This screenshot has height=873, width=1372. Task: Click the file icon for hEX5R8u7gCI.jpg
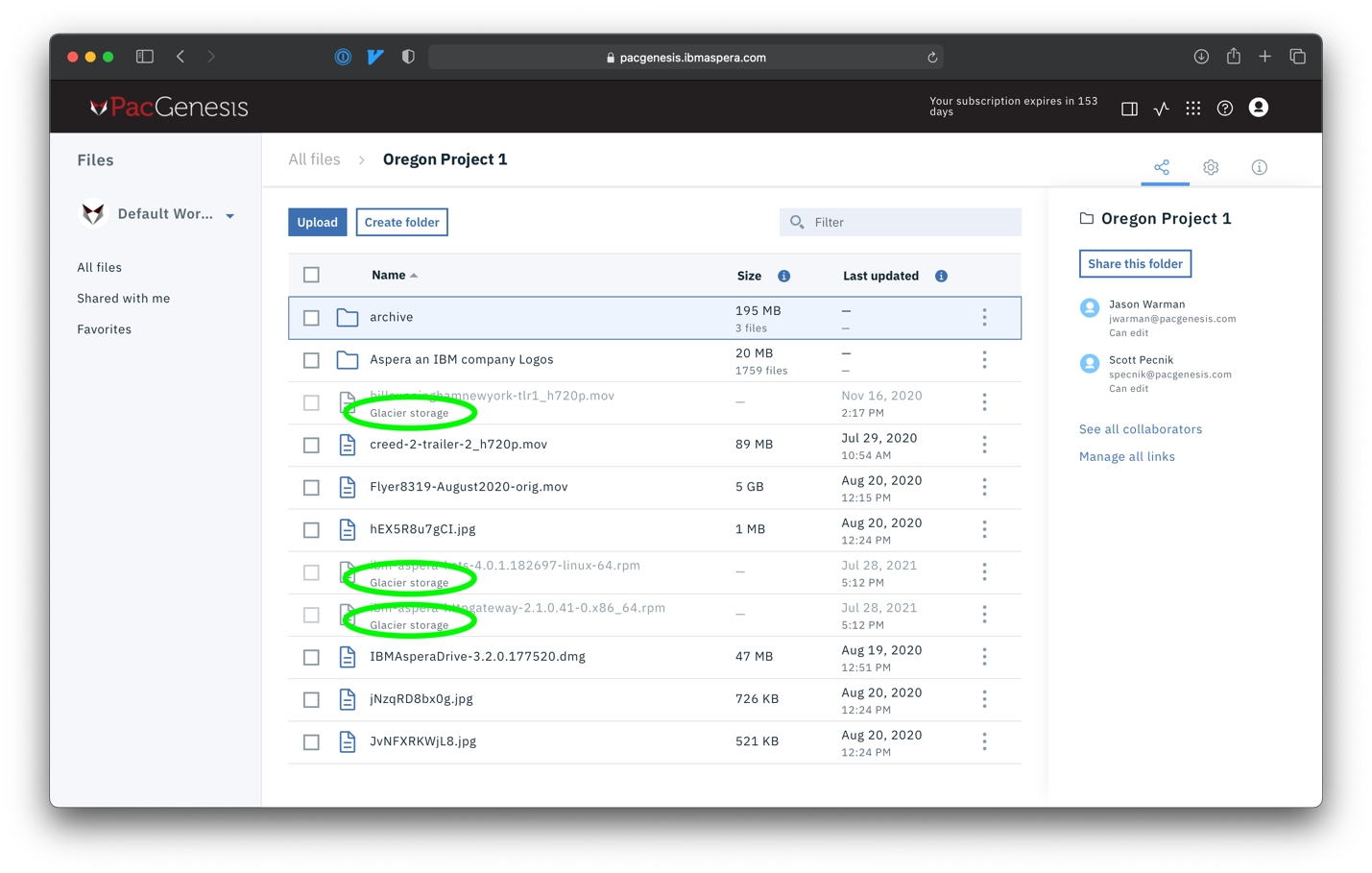(x=348, y=529)
